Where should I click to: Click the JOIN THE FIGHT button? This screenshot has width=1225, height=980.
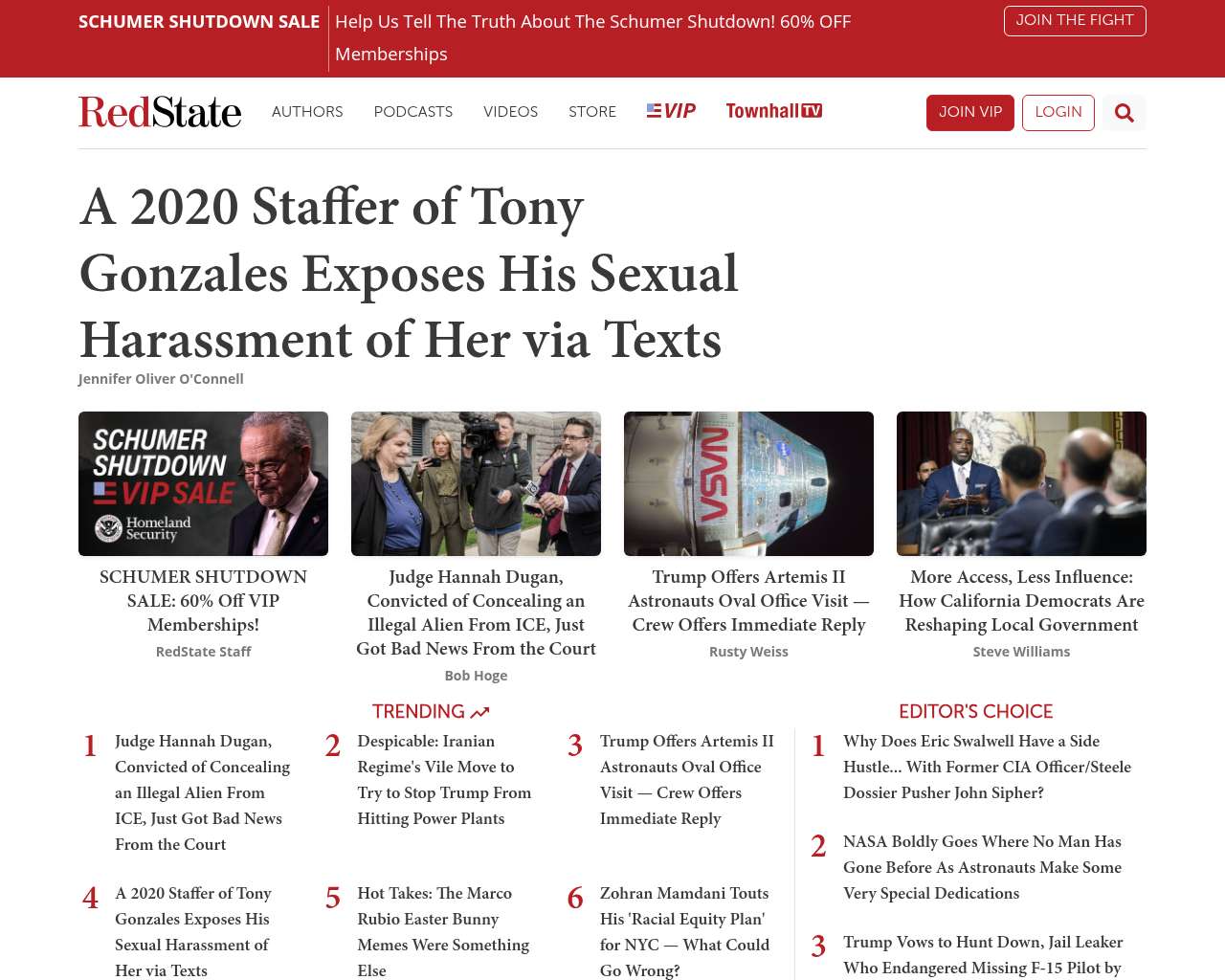tap(1074, 20)
